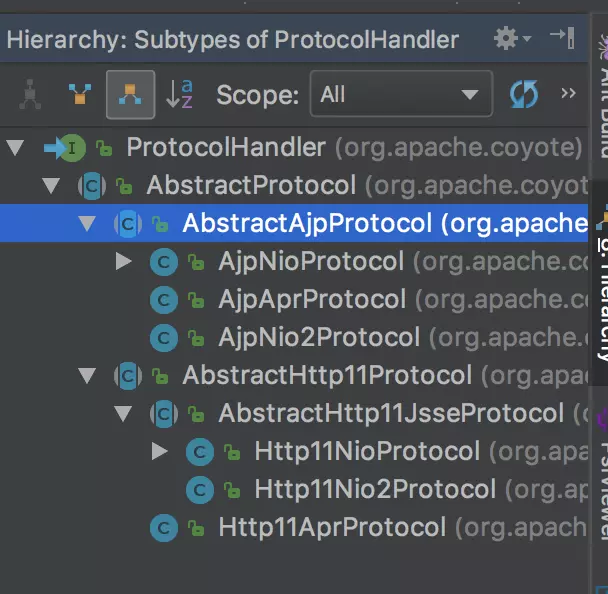Open the Scope dropdown
608x594 pixels.
coord(413,95)
